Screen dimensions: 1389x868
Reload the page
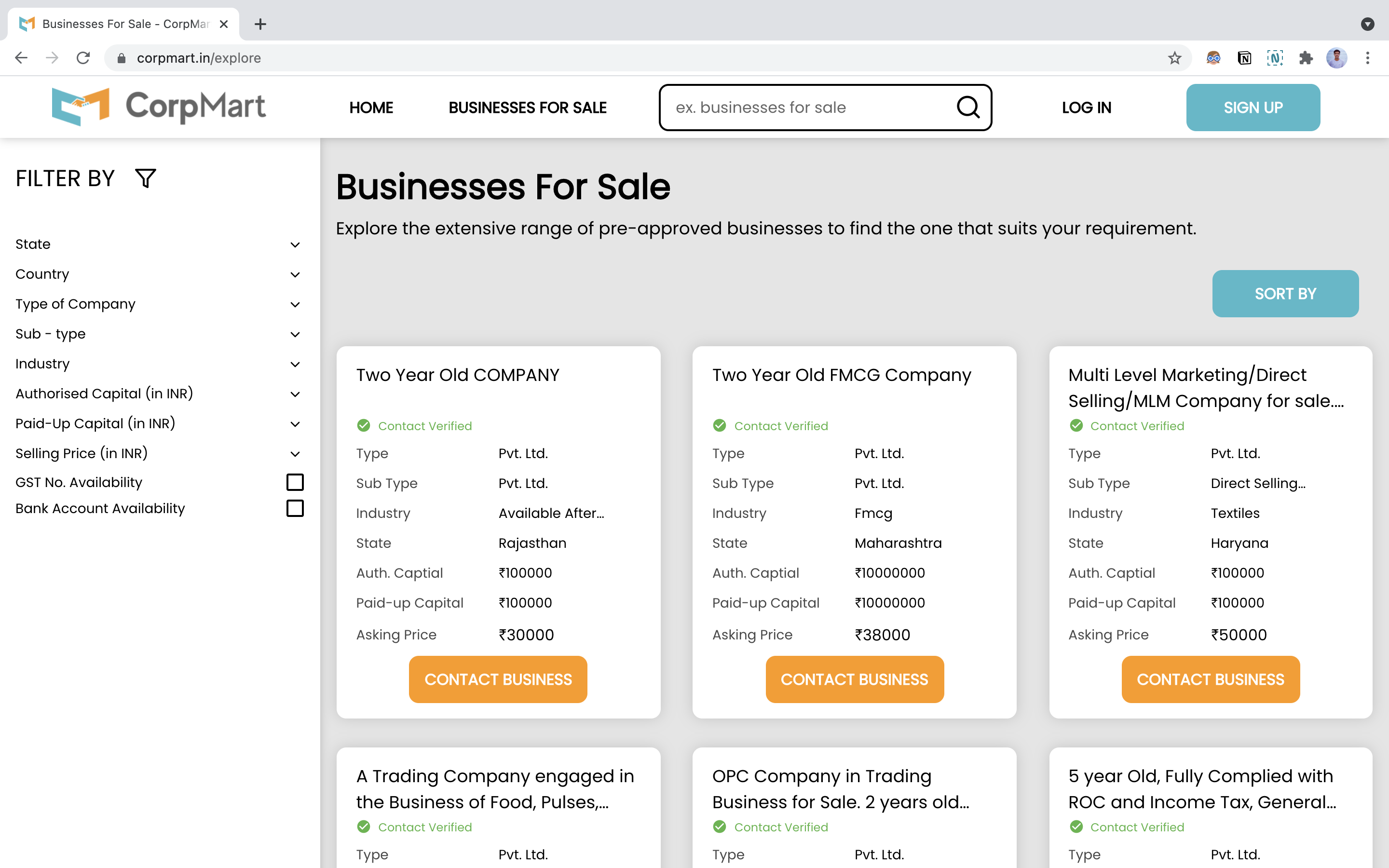pos(83,58)
